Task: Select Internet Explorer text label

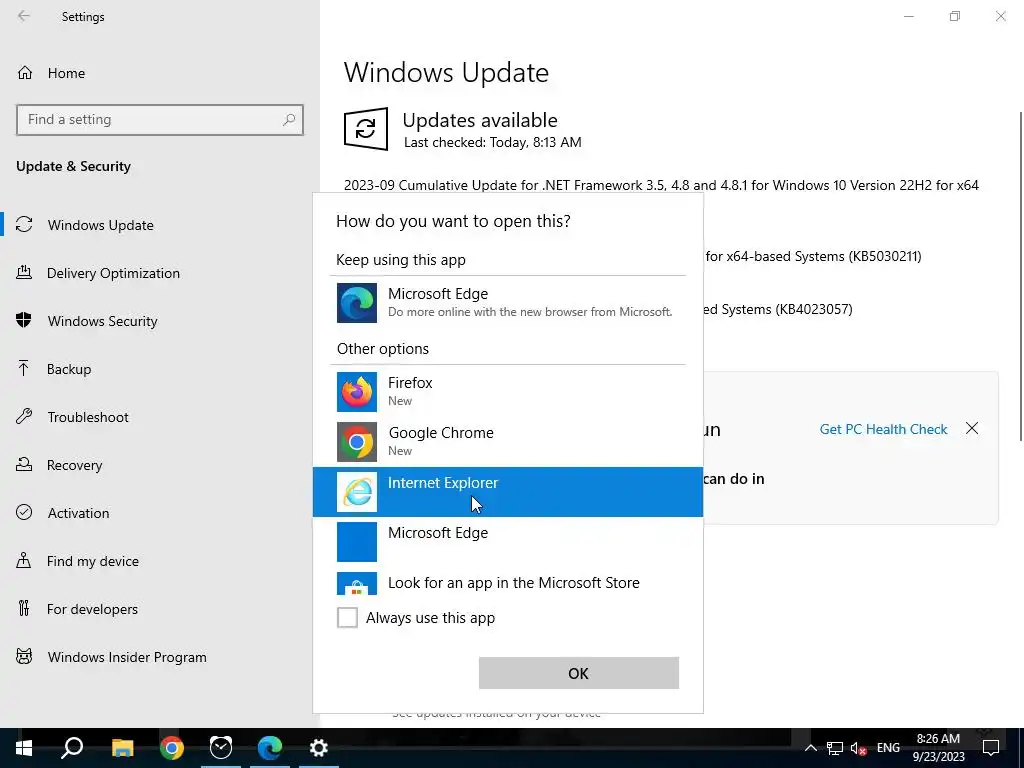Action: pyautogui.click(x=443, y=483)
